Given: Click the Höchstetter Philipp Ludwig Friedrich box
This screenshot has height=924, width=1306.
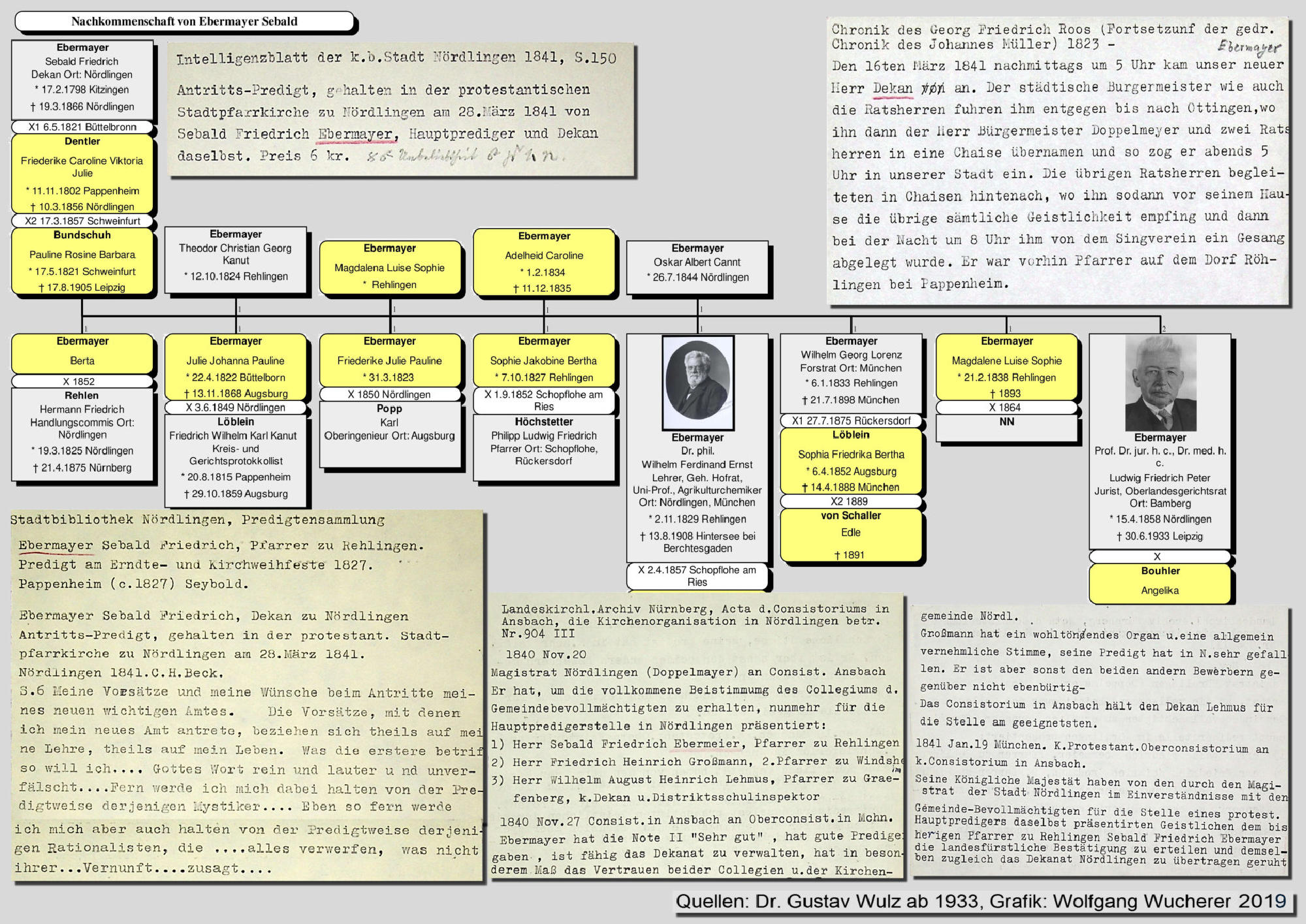Looking at the screenshot, I should coord(544,447).
